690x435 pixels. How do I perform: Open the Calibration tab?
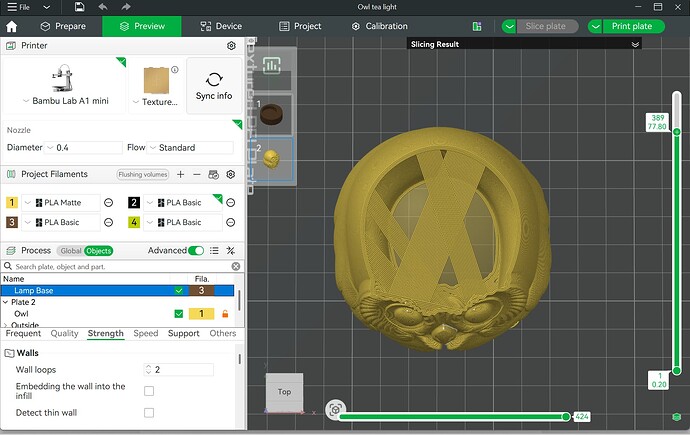tap(379, 26)
